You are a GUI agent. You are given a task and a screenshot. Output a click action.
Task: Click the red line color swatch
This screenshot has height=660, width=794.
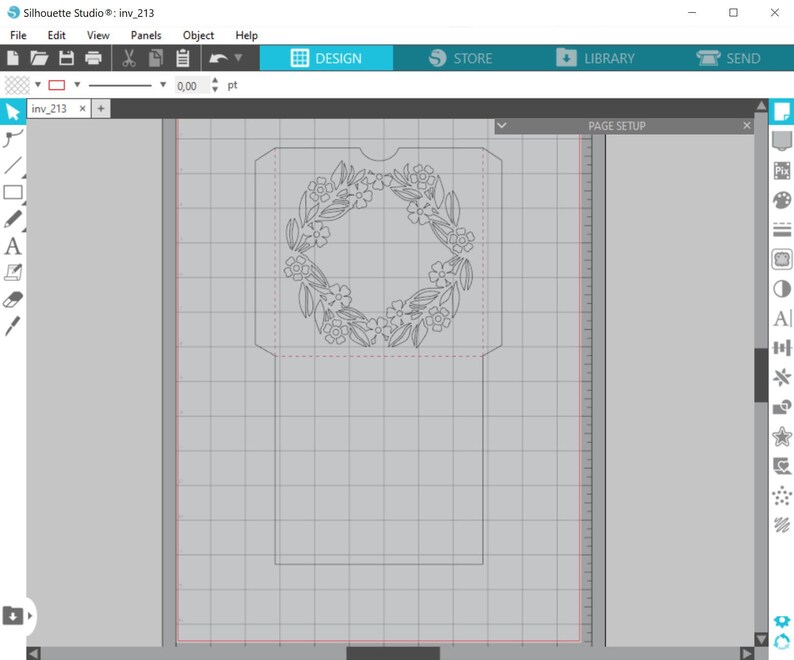pos(56,85)
